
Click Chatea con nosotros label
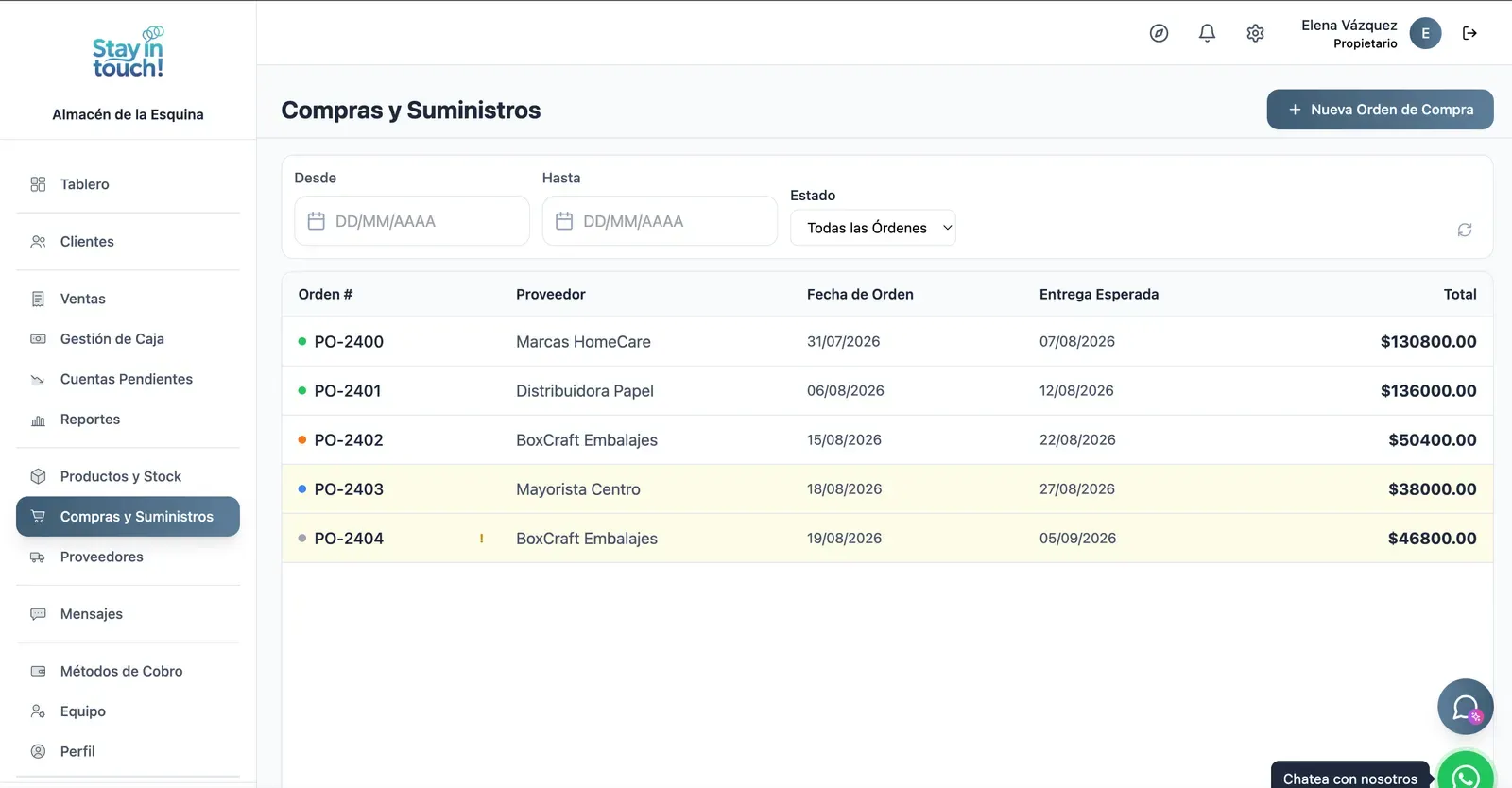coord(1349,779)
